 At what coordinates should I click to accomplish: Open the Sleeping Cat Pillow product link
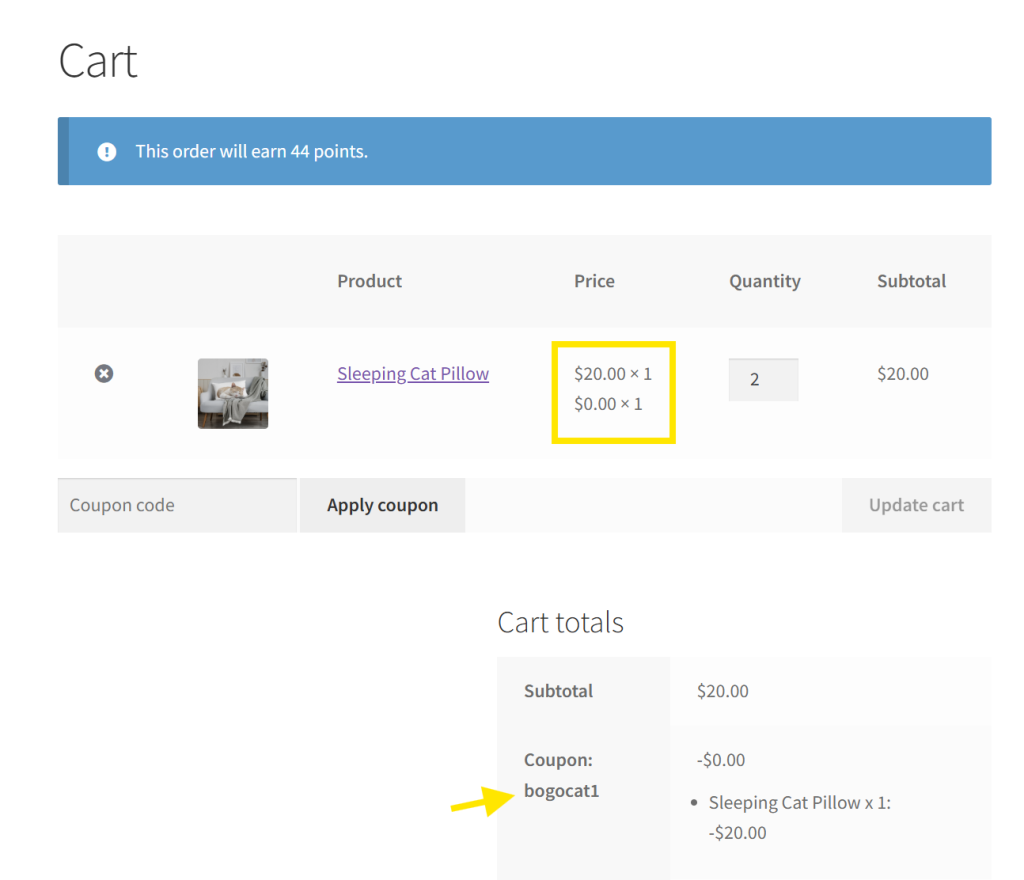click(412, 373)
